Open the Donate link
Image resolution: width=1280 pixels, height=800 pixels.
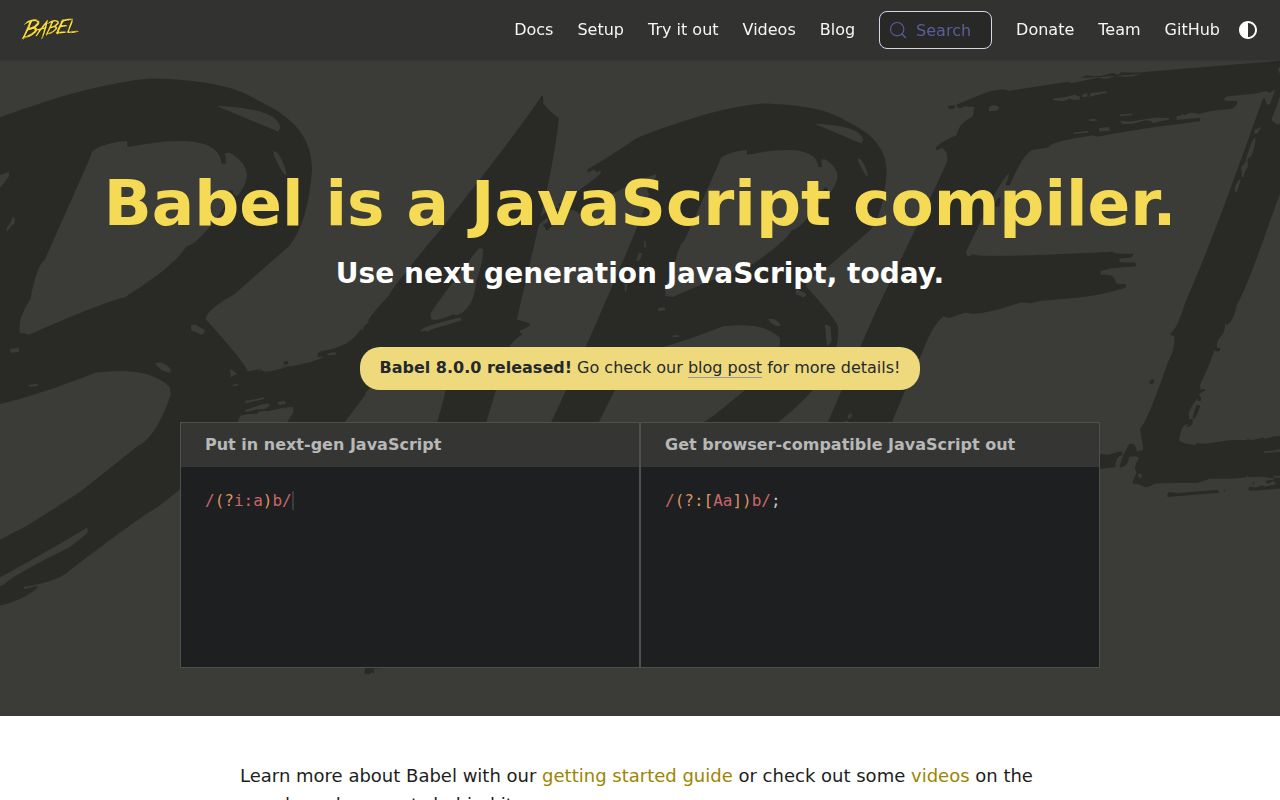point(1045,30)
